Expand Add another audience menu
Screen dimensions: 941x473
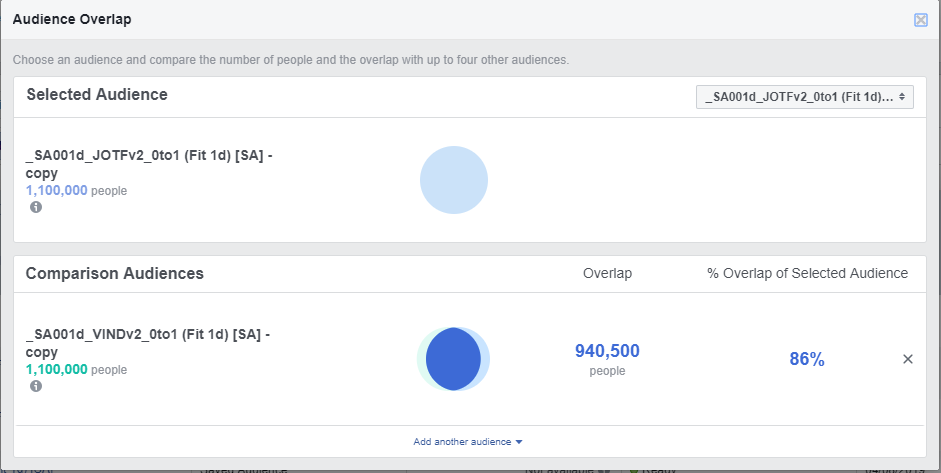(468, 442)
